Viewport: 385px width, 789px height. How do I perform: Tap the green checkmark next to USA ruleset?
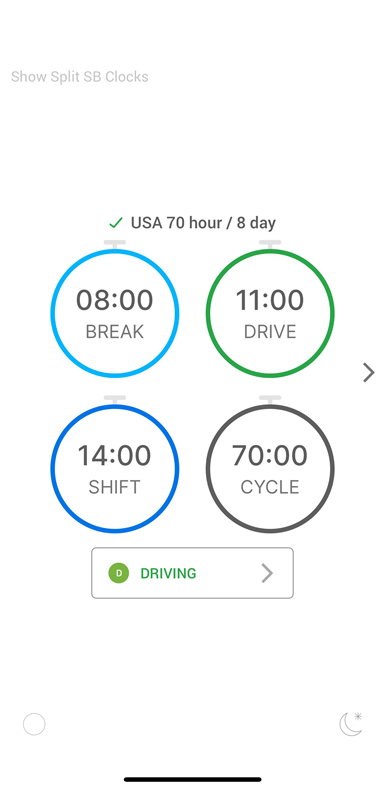116,222
